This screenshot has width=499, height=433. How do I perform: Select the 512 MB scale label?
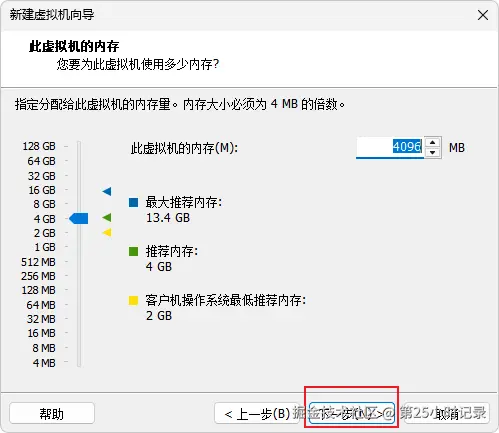pyautogui.click(x=38, y=262)
